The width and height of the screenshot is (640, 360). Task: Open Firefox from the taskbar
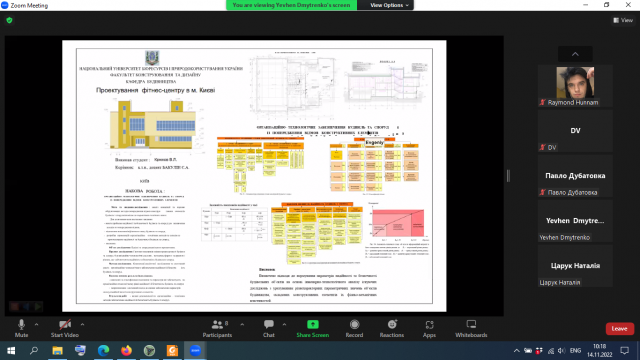pyautogui.click(x=126, y=351)
